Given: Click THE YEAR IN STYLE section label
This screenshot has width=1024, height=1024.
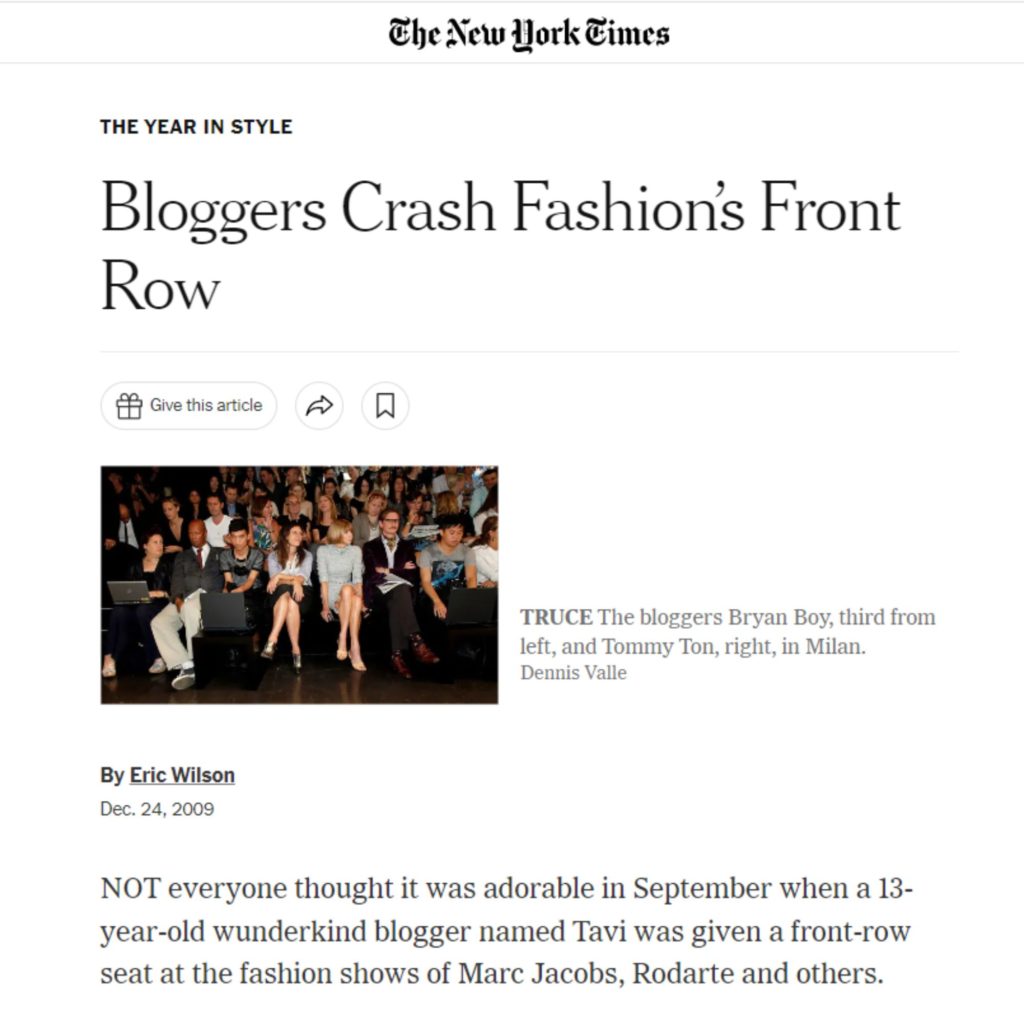Looking at the screenshot, I should coord(195,127).
